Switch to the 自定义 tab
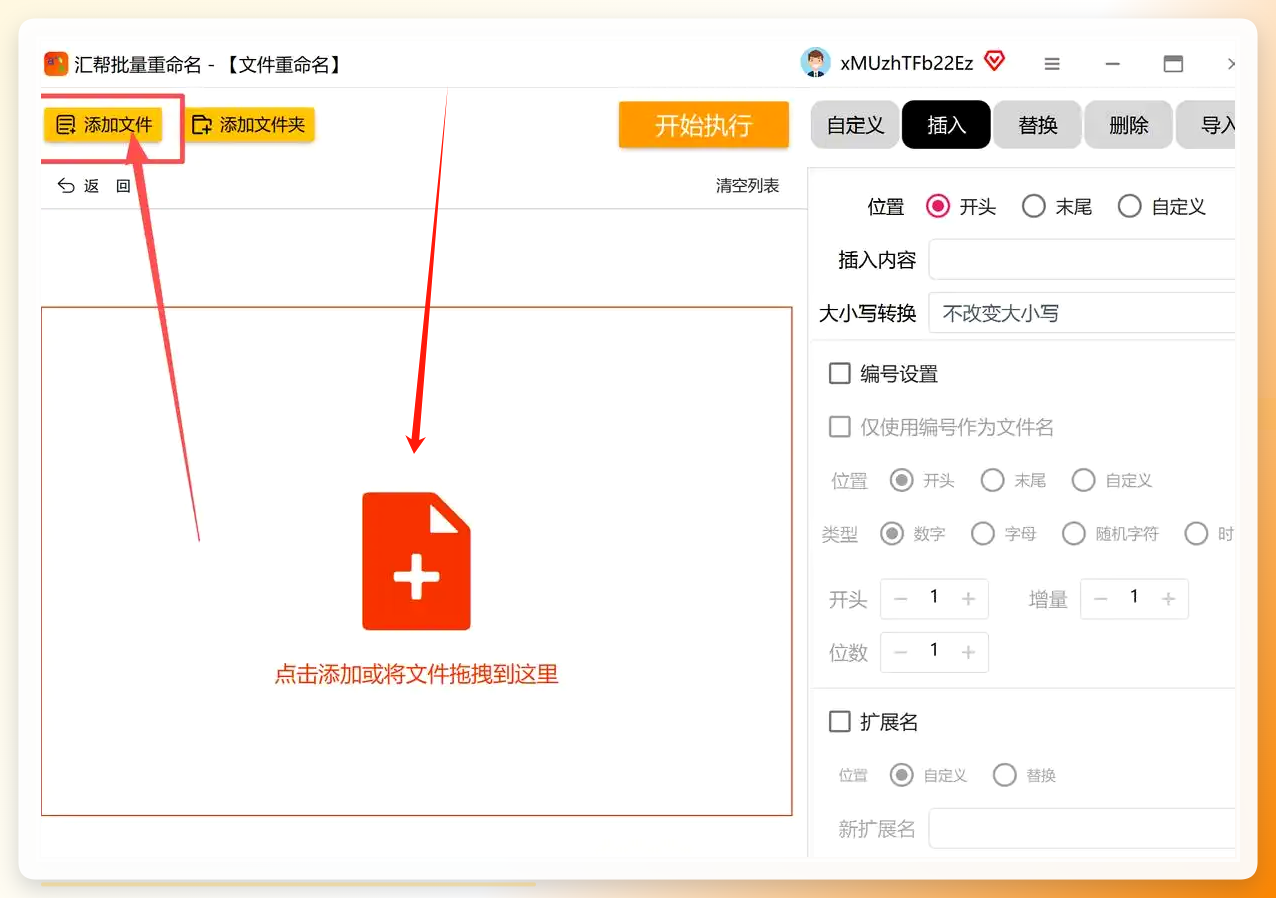Image resolution: width=1276 pixels, height=898 pixels. tap(855, 125)
